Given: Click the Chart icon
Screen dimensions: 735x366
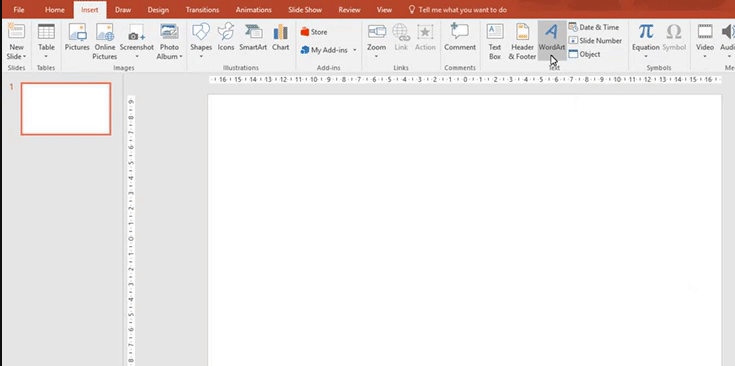Looking at the screenshot, I should point(281,37).
